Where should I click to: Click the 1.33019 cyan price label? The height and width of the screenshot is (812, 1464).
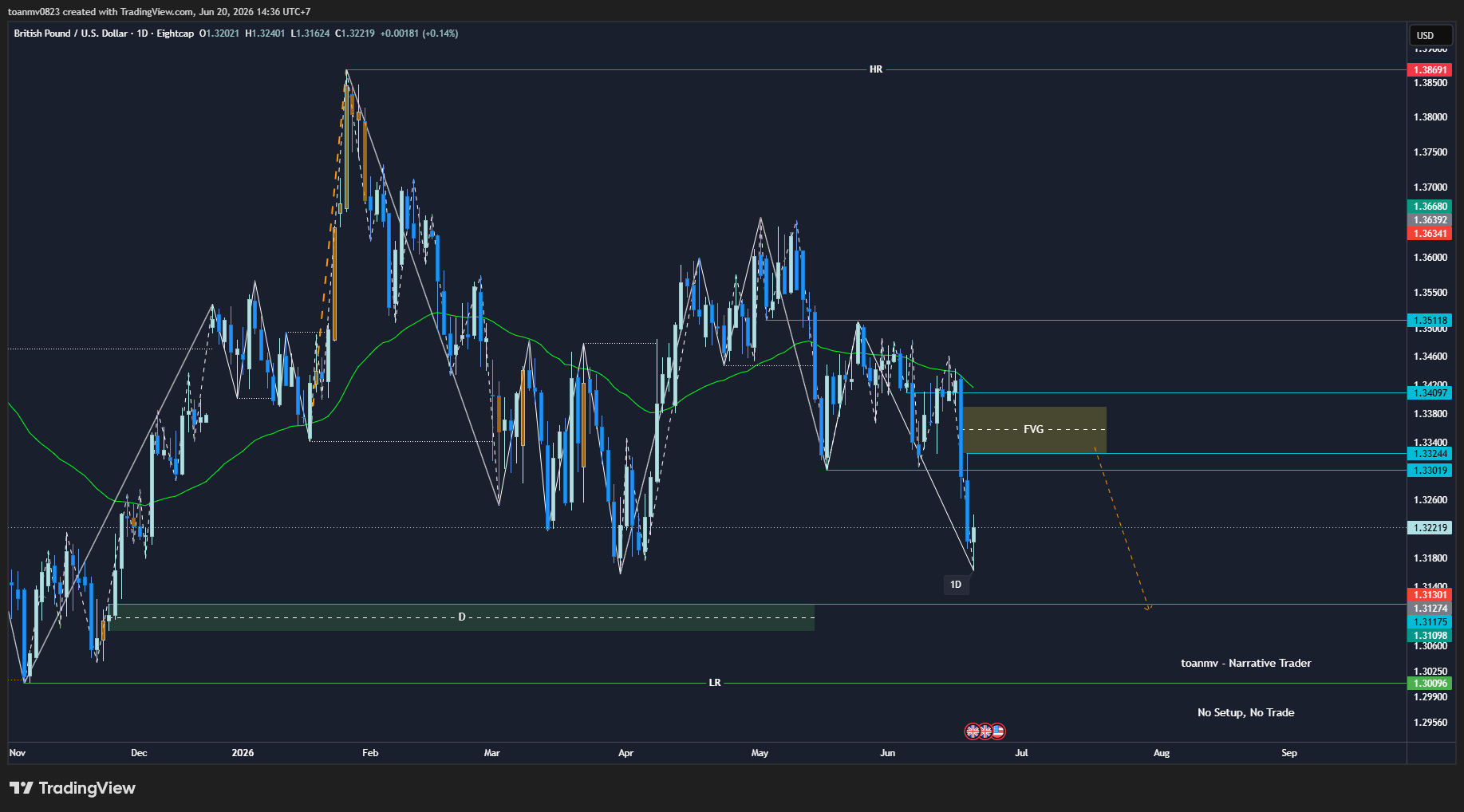(x=1430, y=471)
